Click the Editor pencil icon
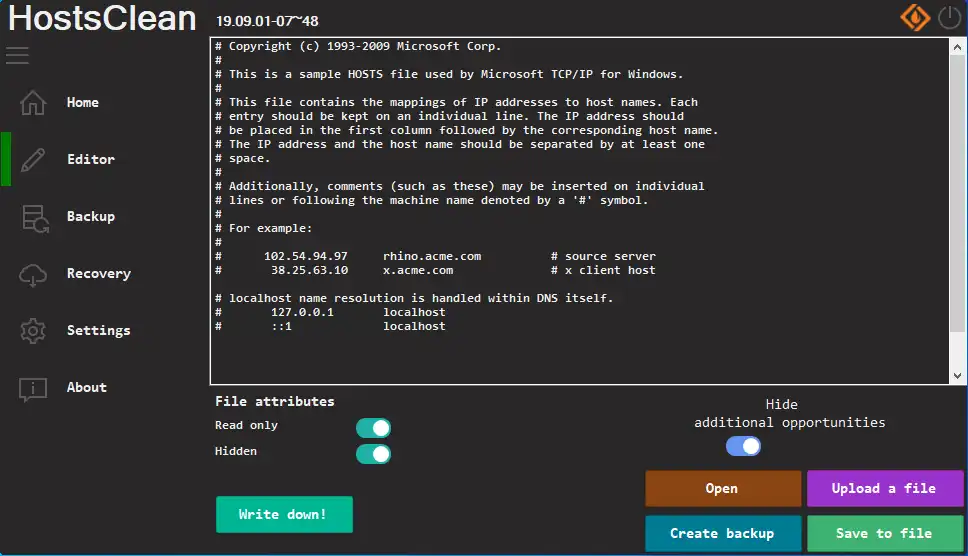This screenshot has width=968, height=556. 33,160
